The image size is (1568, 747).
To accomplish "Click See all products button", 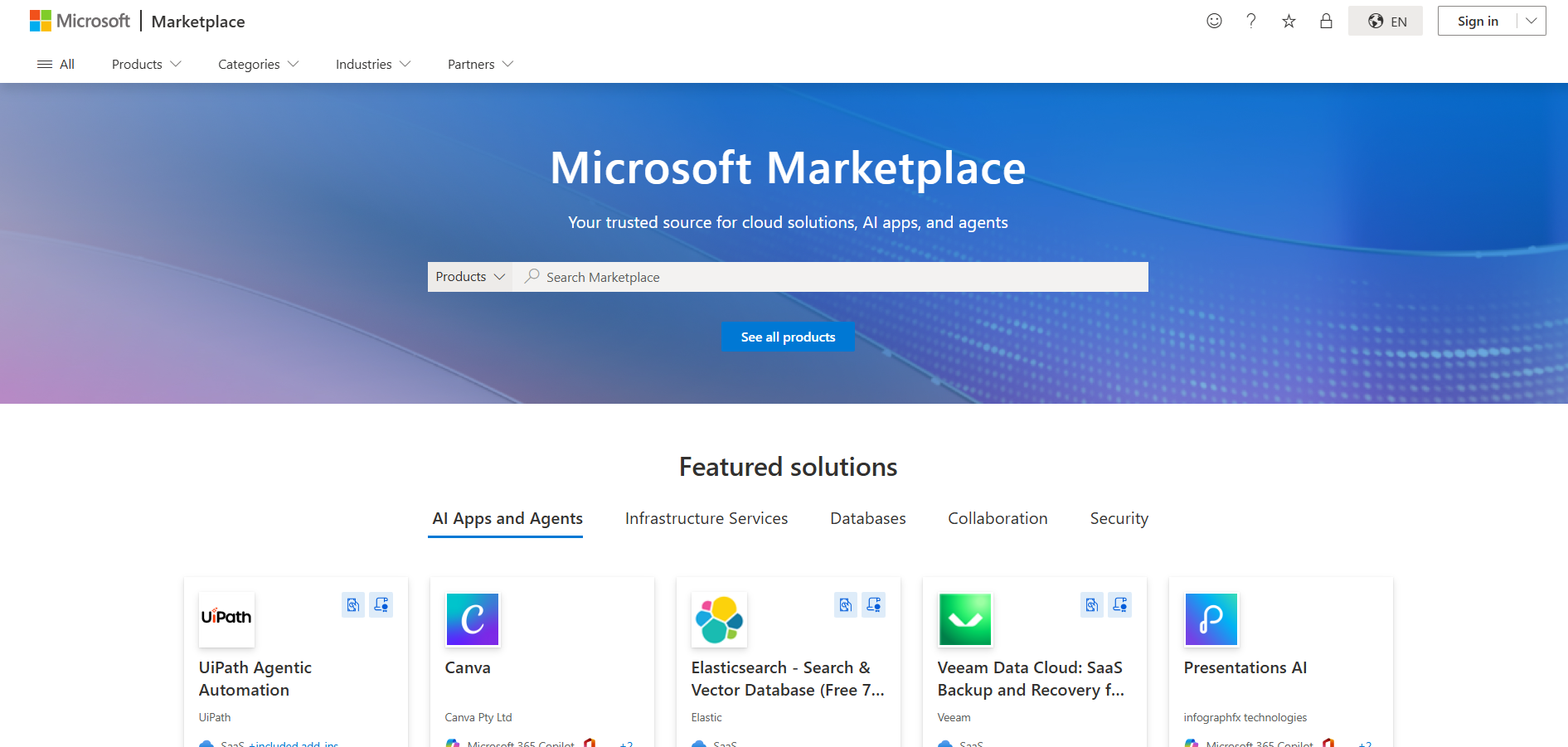I will click(788, 337).
